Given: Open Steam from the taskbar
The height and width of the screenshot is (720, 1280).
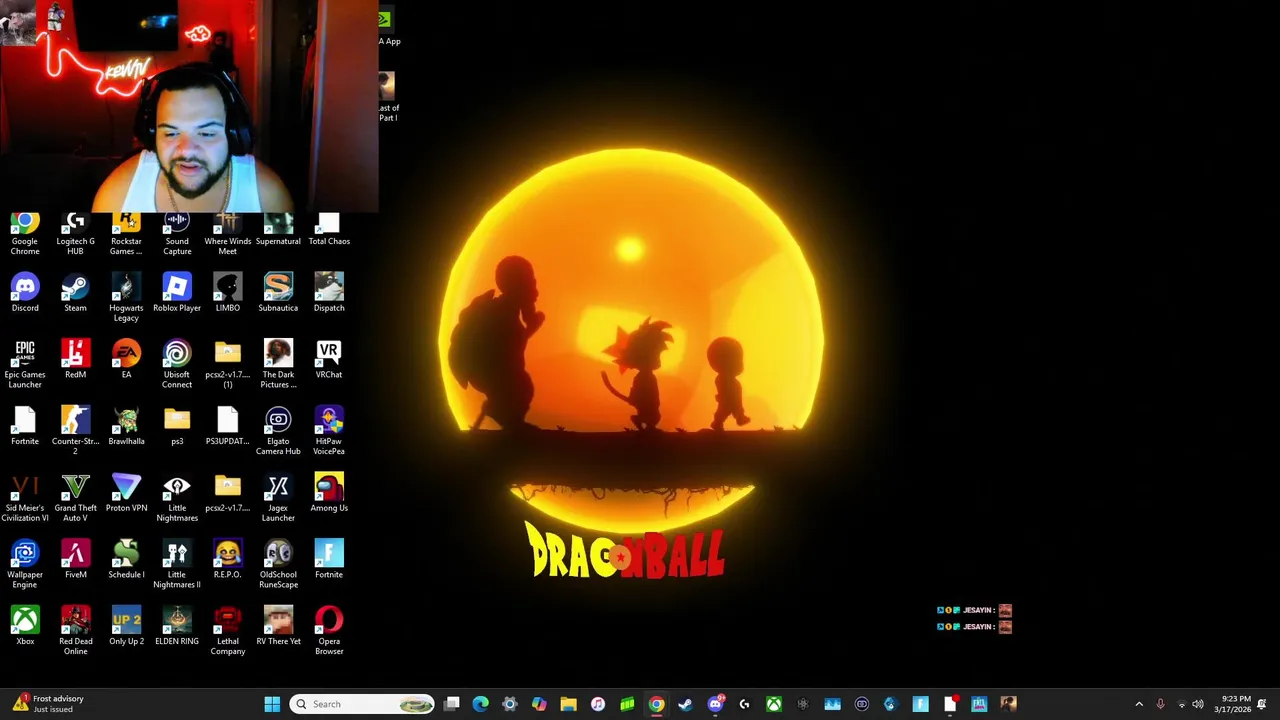Looking at the screenshot, I should (x=685, y=704).
